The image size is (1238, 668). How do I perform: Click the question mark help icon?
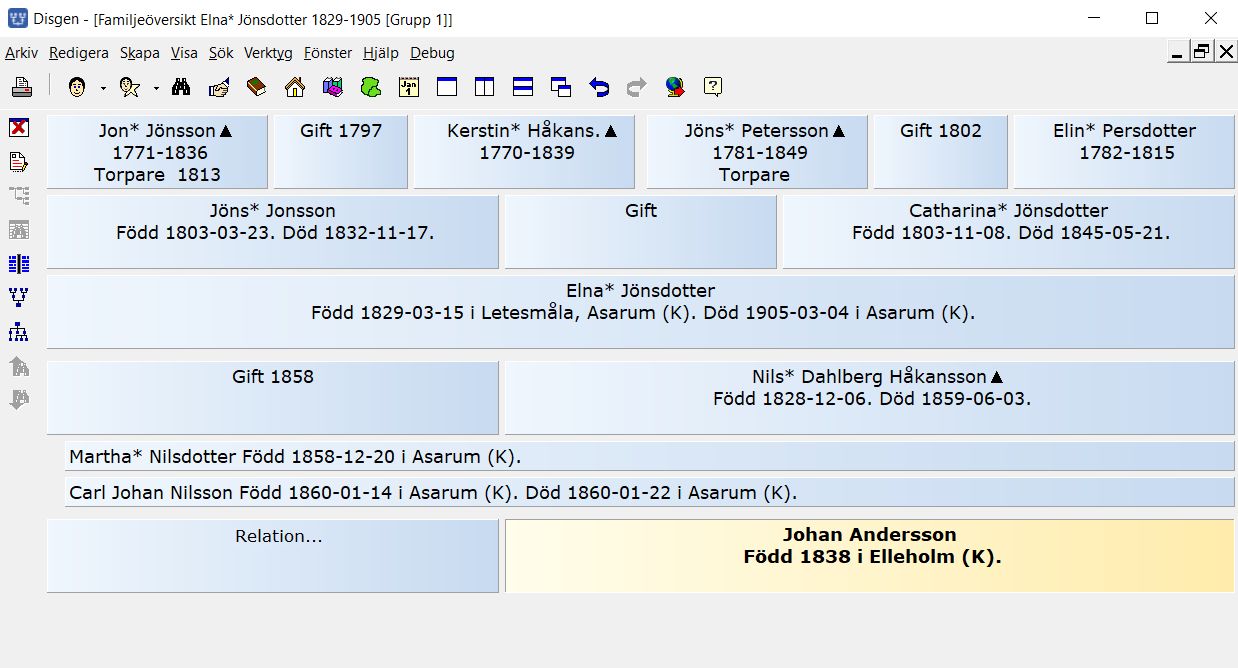[x=713, y=87]
